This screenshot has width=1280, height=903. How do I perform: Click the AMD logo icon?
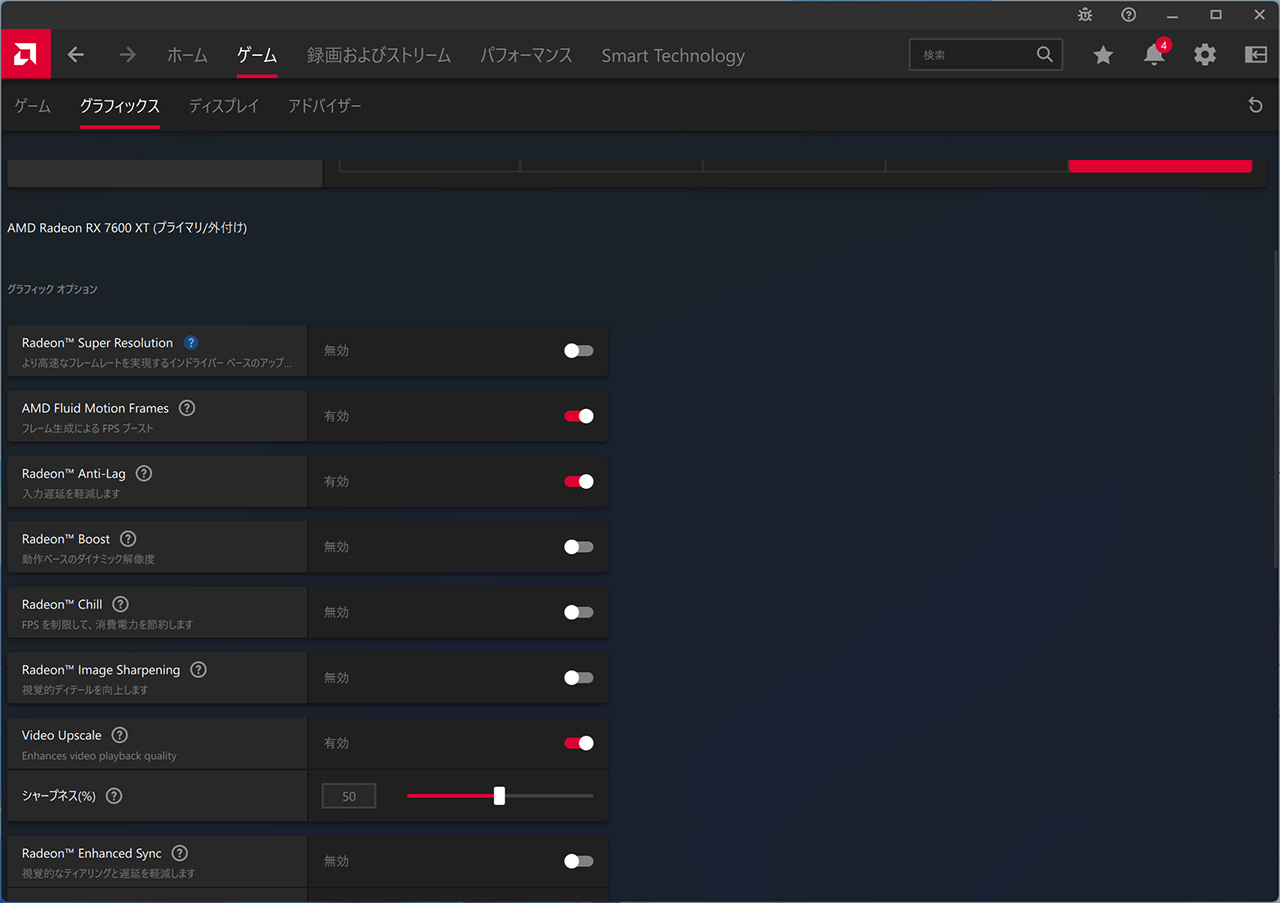[25, 55]
